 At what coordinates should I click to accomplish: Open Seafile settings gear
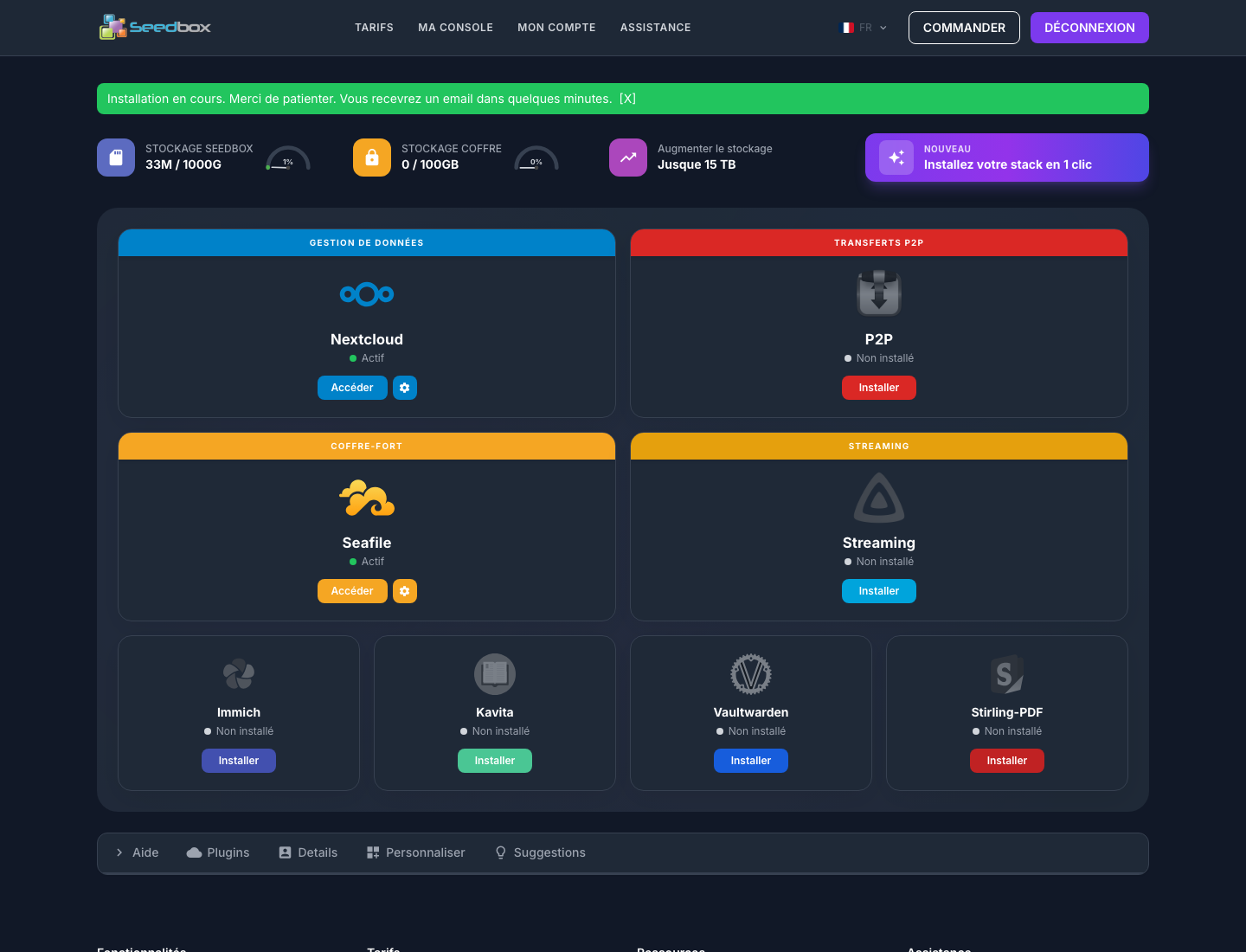pos(405,591)
